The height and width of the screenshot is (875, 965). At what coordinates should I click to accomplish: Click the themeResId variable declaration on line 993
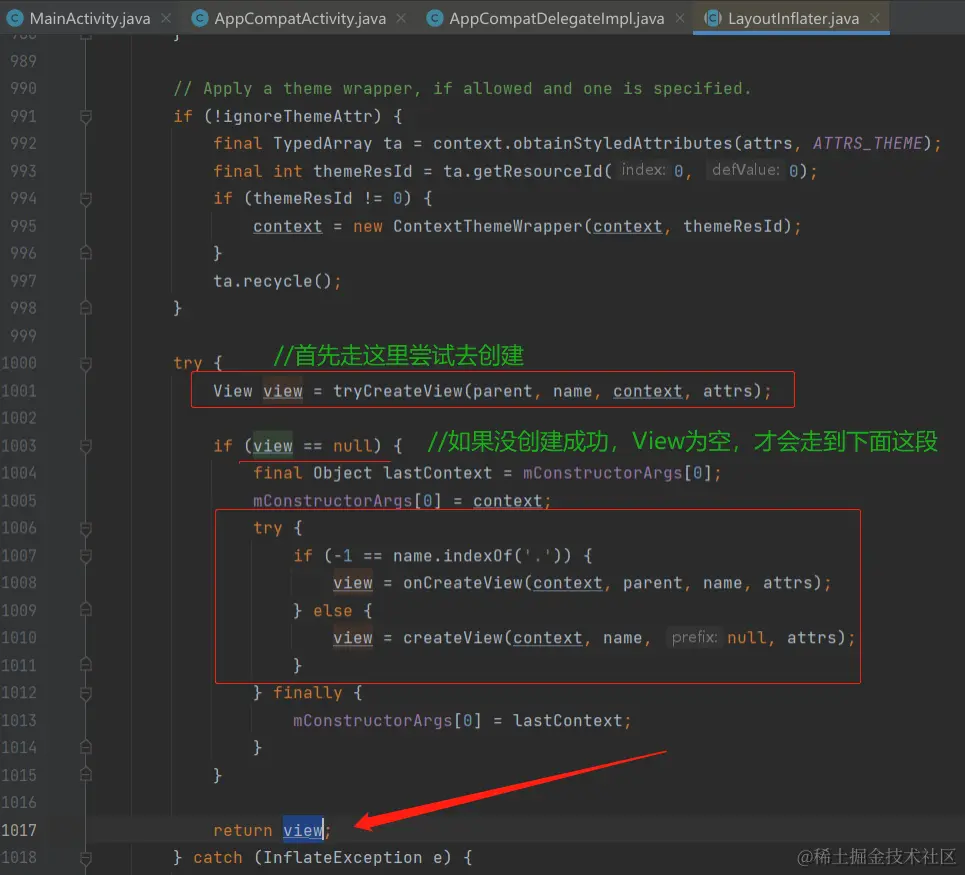coord(362,171)
